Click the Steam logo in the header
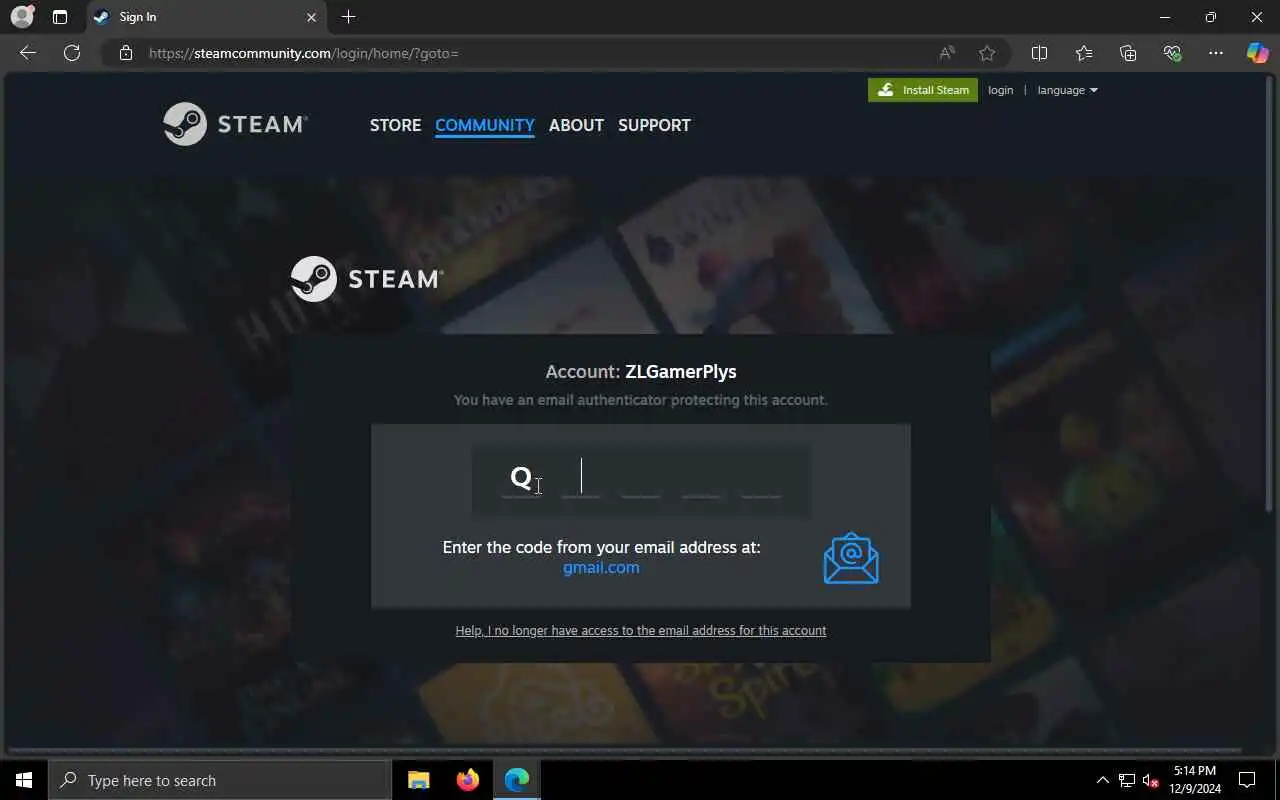Screen dimensions: 1280x800 coord(235,124)
